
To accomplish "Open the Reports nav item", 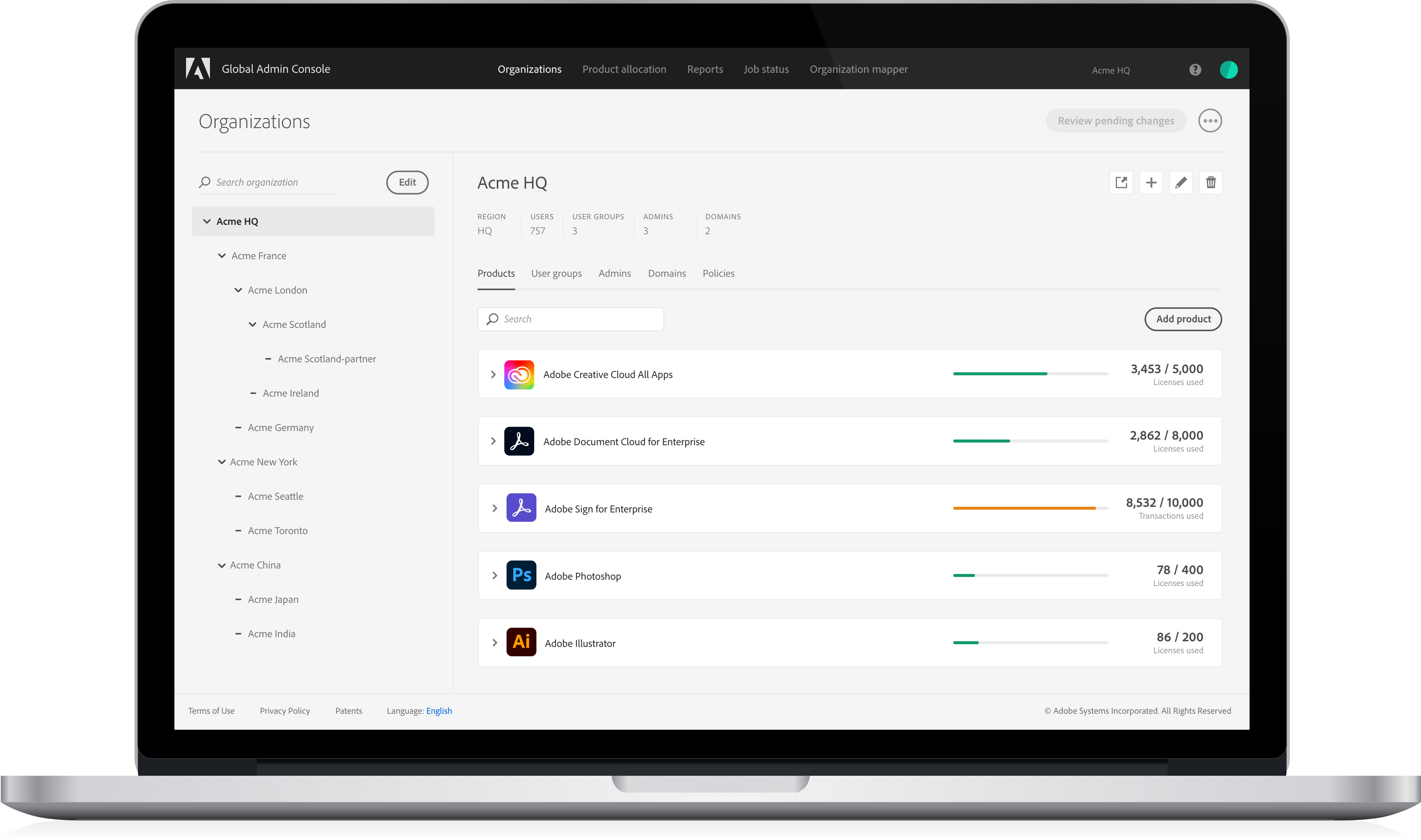I will pos(705,69).
